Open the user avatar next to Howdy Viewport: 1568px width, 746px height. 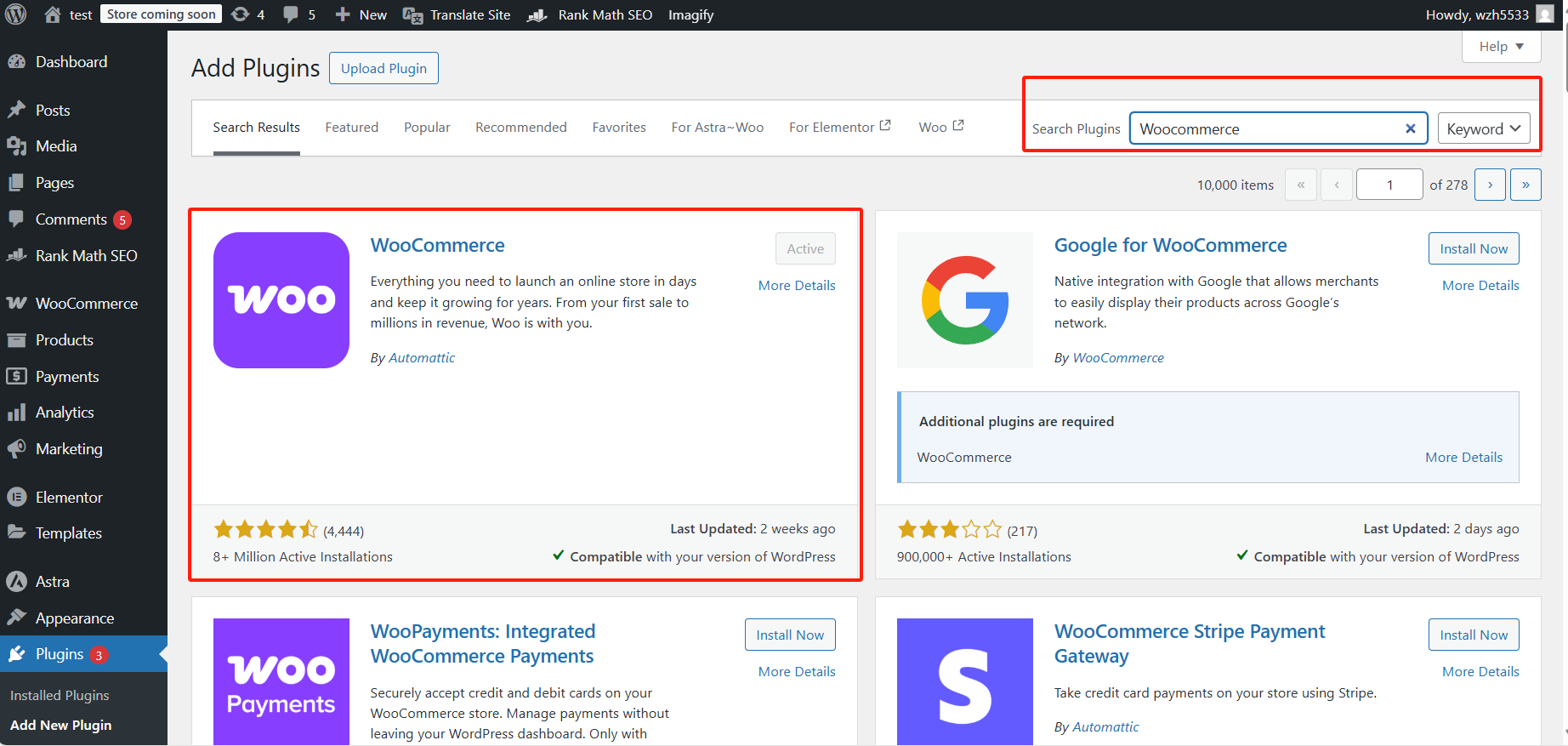[x=1545, y=14]
